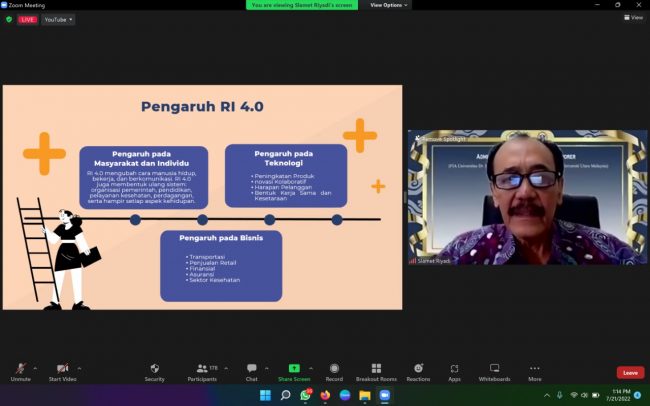
Task: Start recording with the Record button
Action: pyautogui.click(x=334, y=372)
